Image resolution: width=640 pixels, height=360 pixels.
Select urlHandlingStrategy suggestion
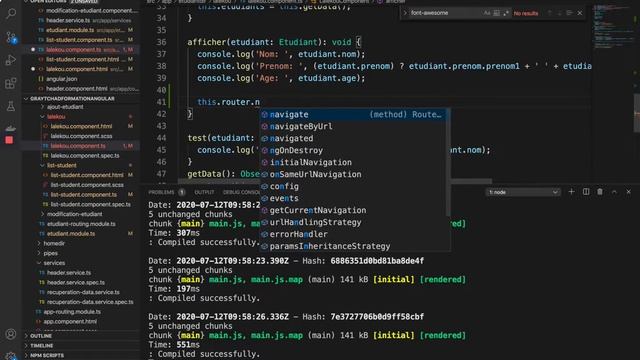click(353, 222)
